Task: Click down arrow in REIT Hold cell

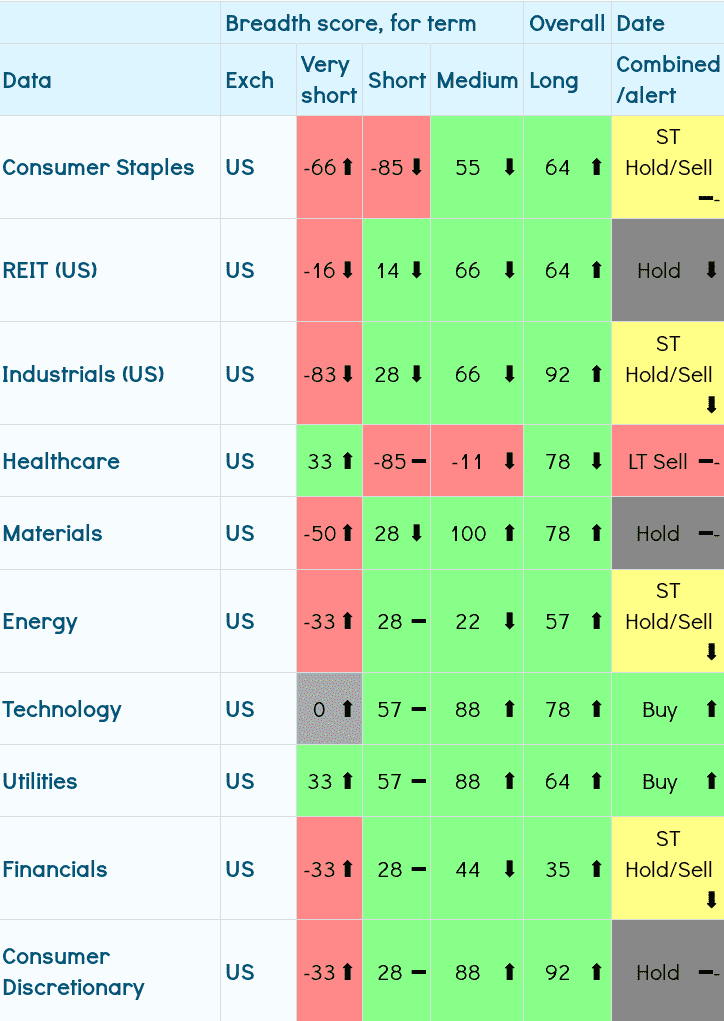Action: [711, 270]
